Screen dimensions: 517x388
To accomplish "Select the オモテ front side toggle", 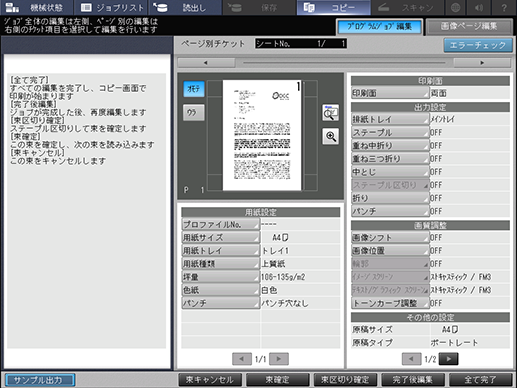I will (194, 89).
